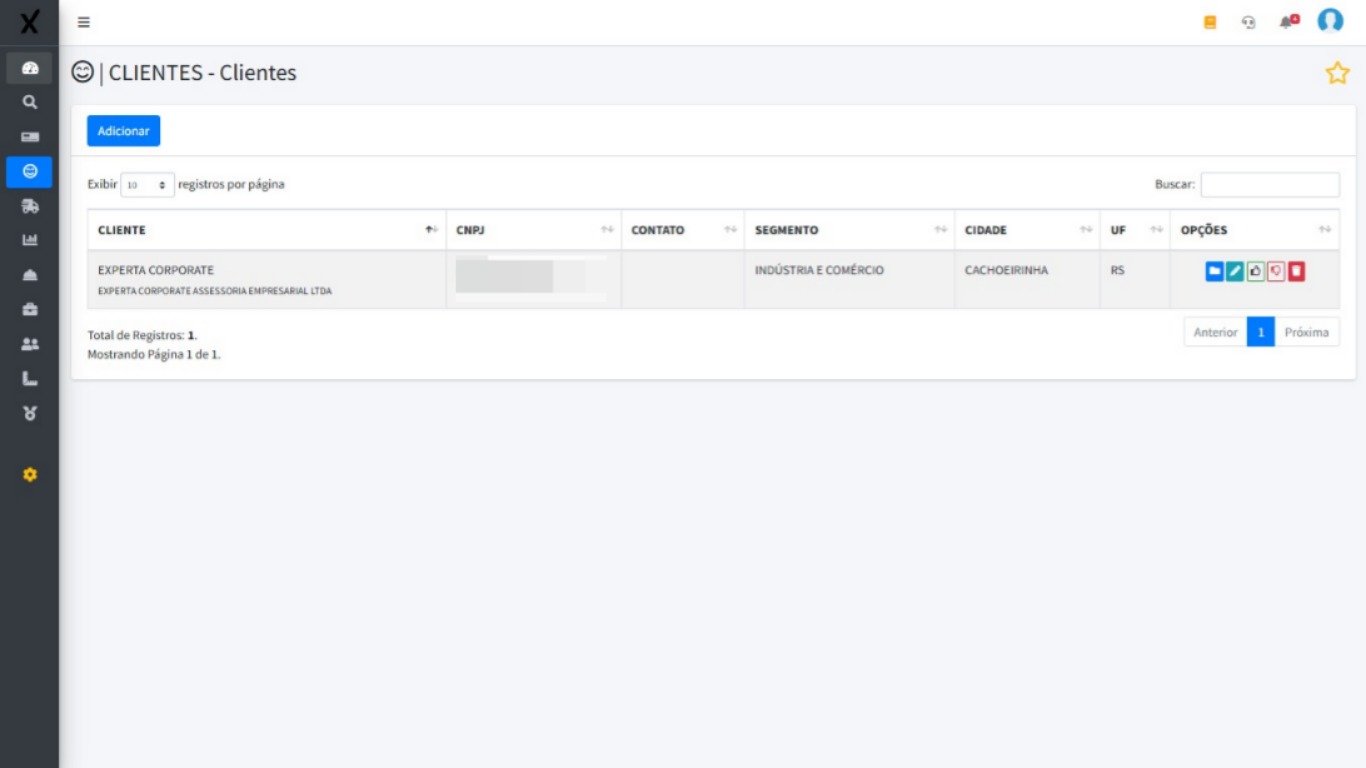The height and width of the screenshot is (768, 1366).
Task: Open settings via the yellow gear icon
Action: tap(29, 475)
